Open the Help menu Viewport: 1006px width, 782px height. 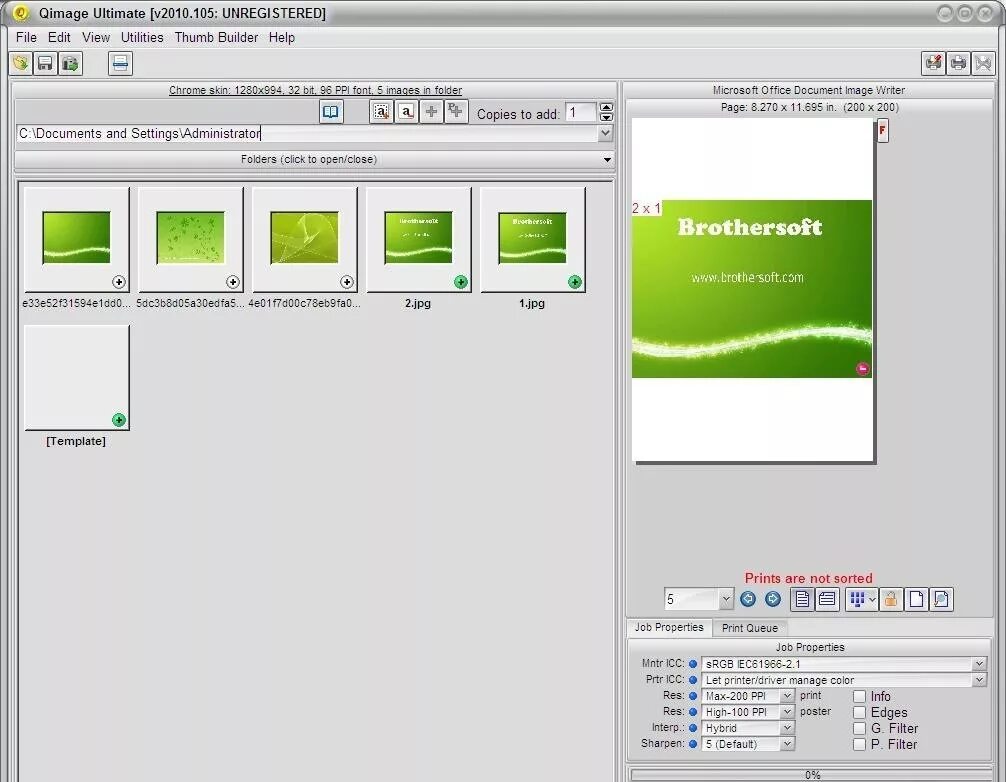pos(282,37)
